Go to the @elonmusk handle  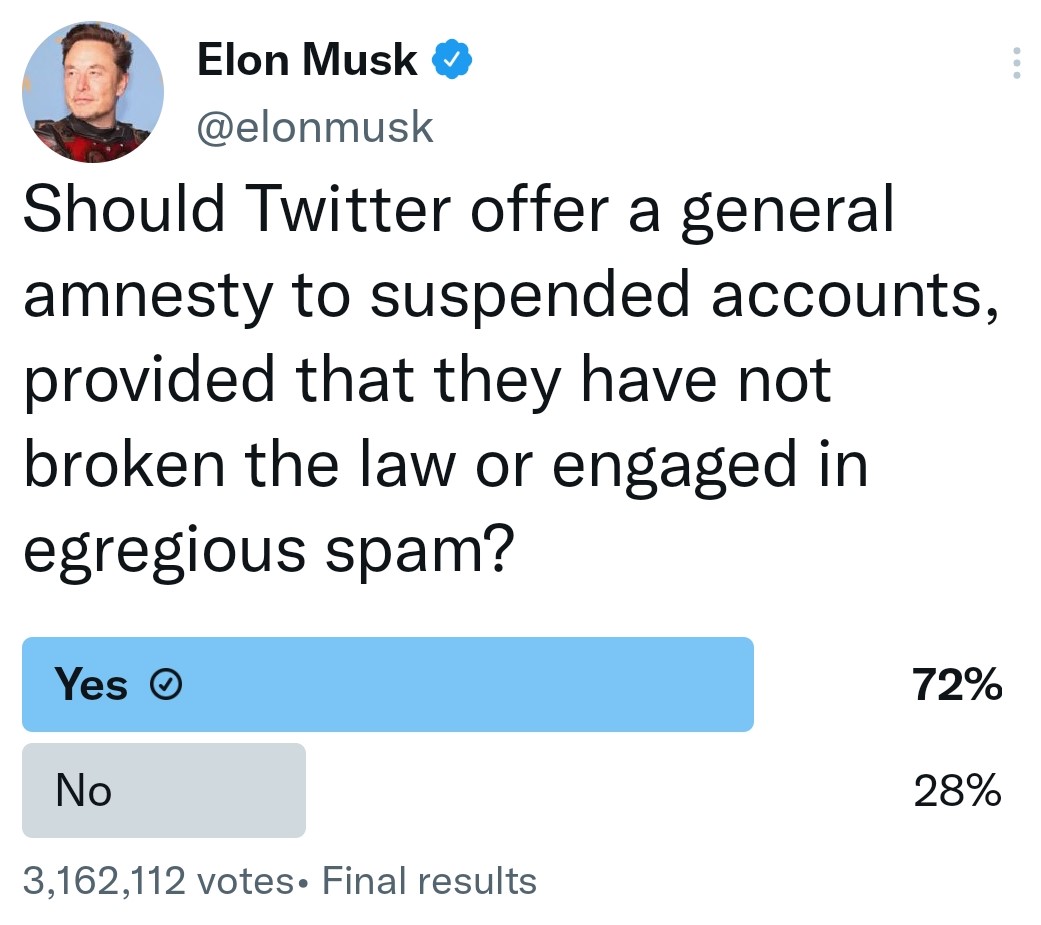(x=316, y=127)
